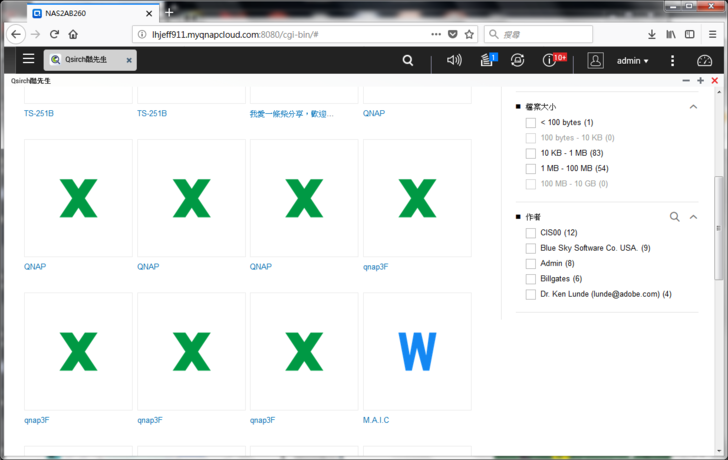The width and height of the screenshot is (728, 460).
Task: Save page to Pocket icon
Action: coord(452,34)
